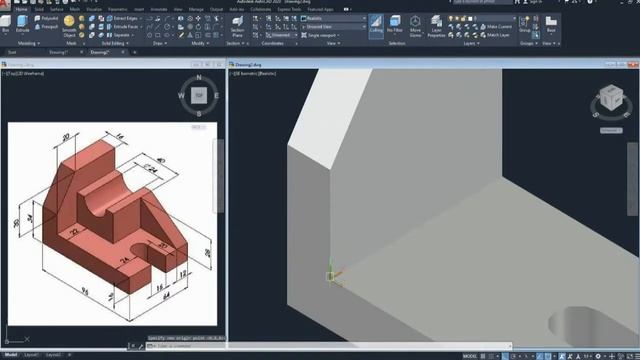Toggle grid display in status bar
The image size is (640, 360).
pos(483,356)
